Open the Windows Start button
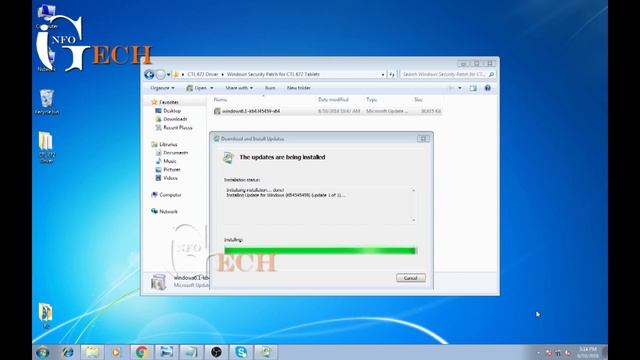The height and width of the screenshot is (360, 640). click(x=42, y=352)
